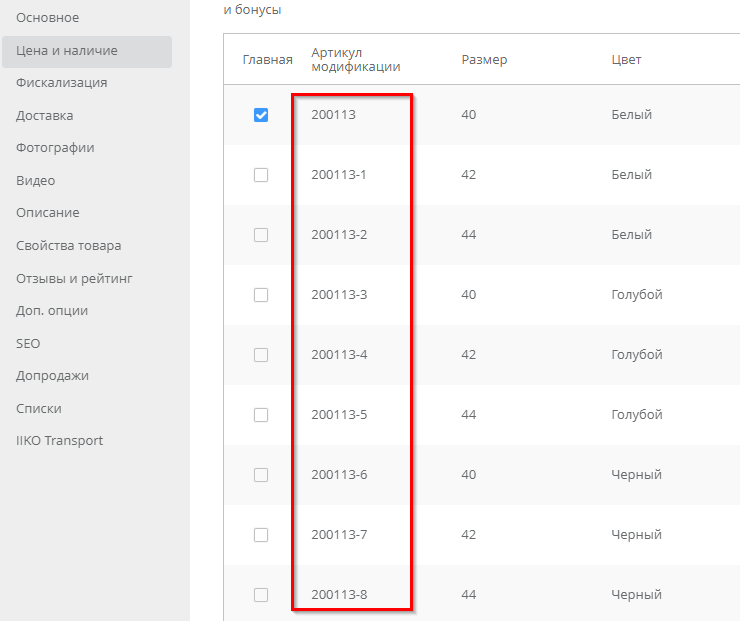Select checkbox for modification 200113-3

(261, 295)
